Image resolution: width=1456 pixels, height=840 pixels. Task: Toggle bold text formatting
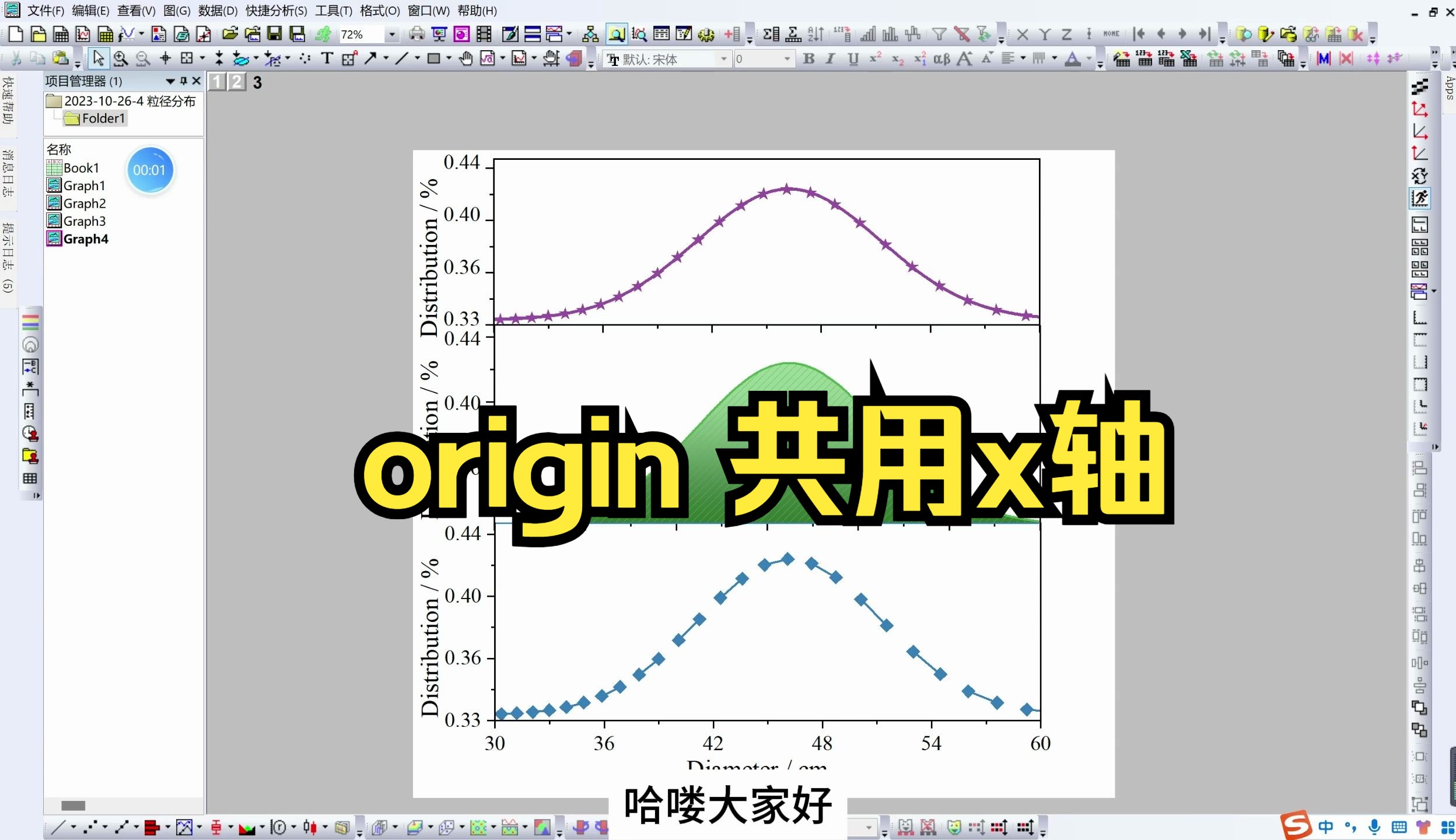tap(808, 58)
